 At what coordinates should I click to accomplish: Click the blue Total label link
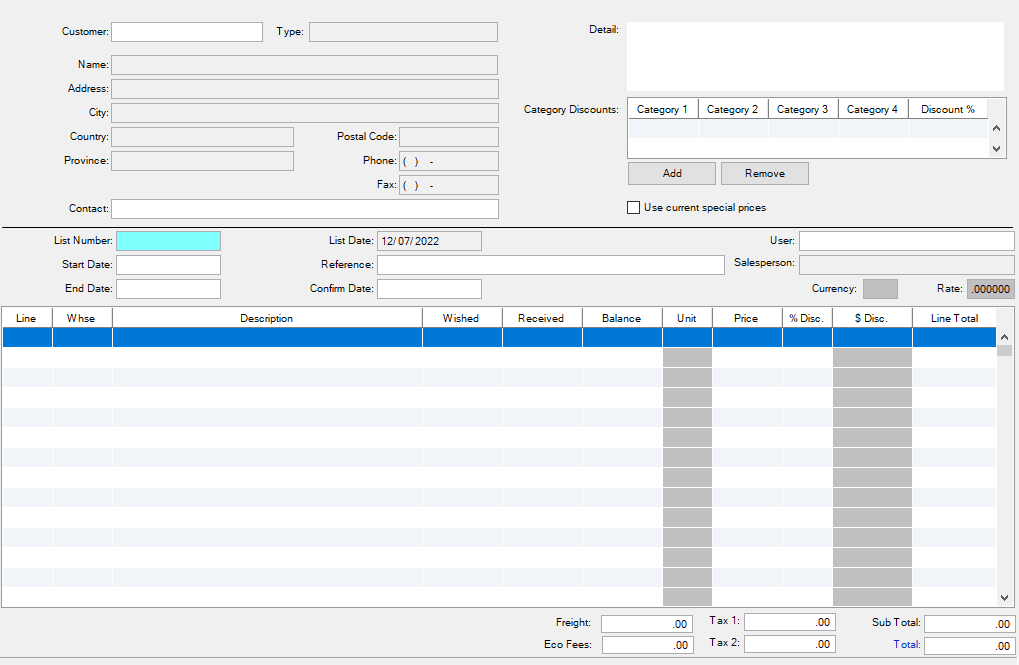click(x=906, y=645)
